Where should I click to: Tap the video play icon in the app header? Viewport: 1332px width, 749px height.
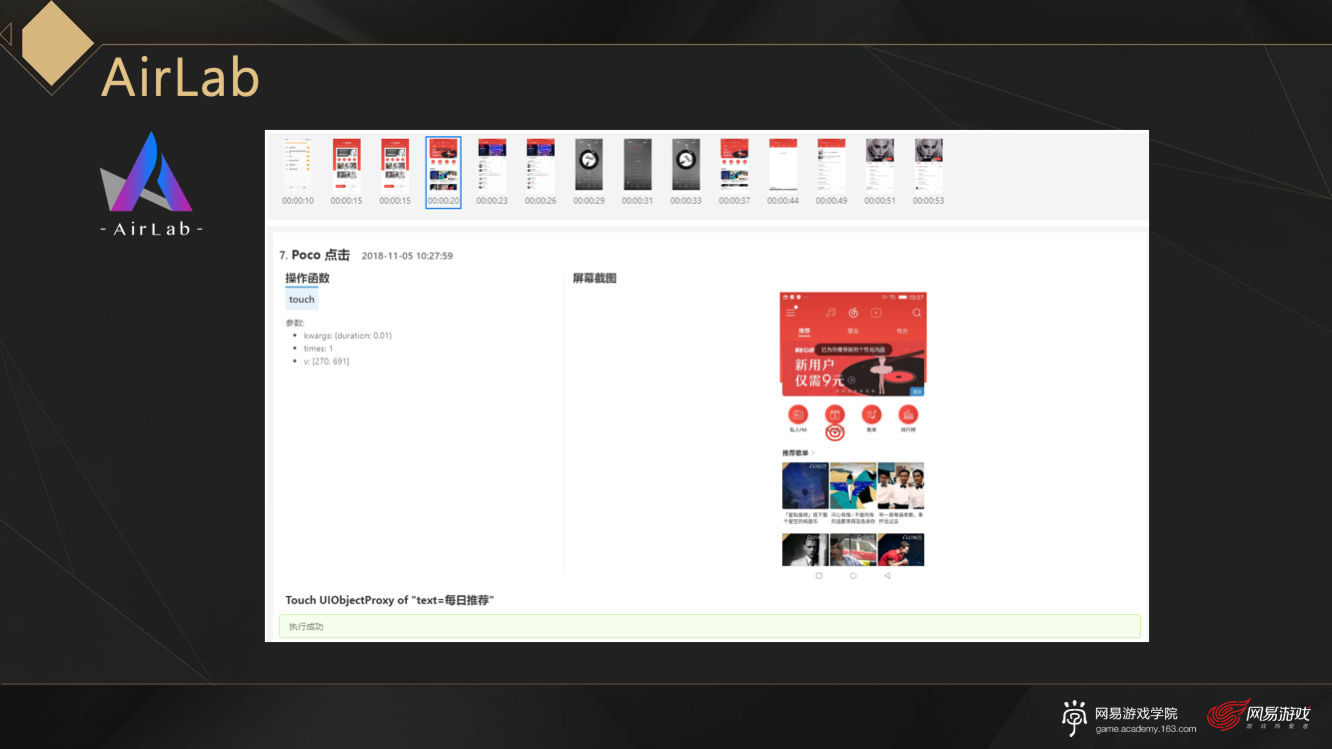pos(876,313)
